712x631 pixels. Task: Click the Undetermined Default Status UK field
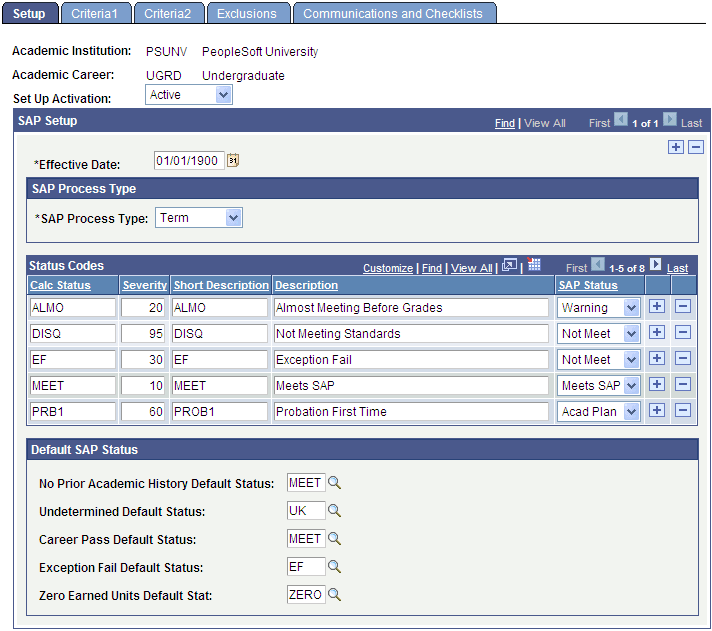[x=306, y=511]
